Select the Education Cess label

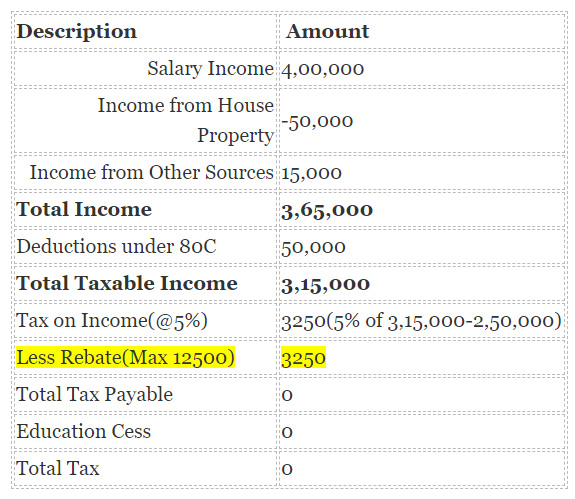click(84, 431)
